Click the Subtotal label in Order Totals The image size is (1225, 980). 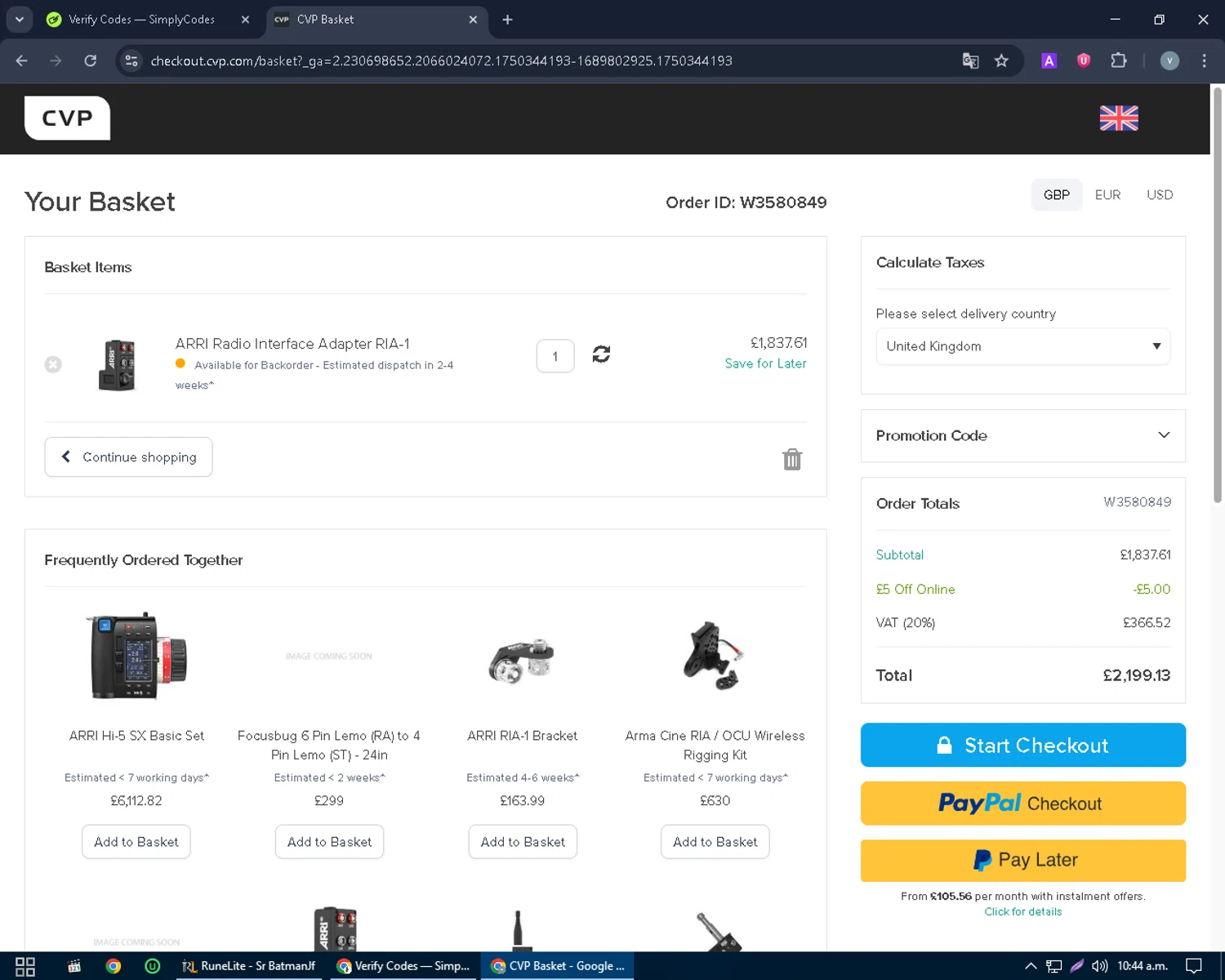900,555
